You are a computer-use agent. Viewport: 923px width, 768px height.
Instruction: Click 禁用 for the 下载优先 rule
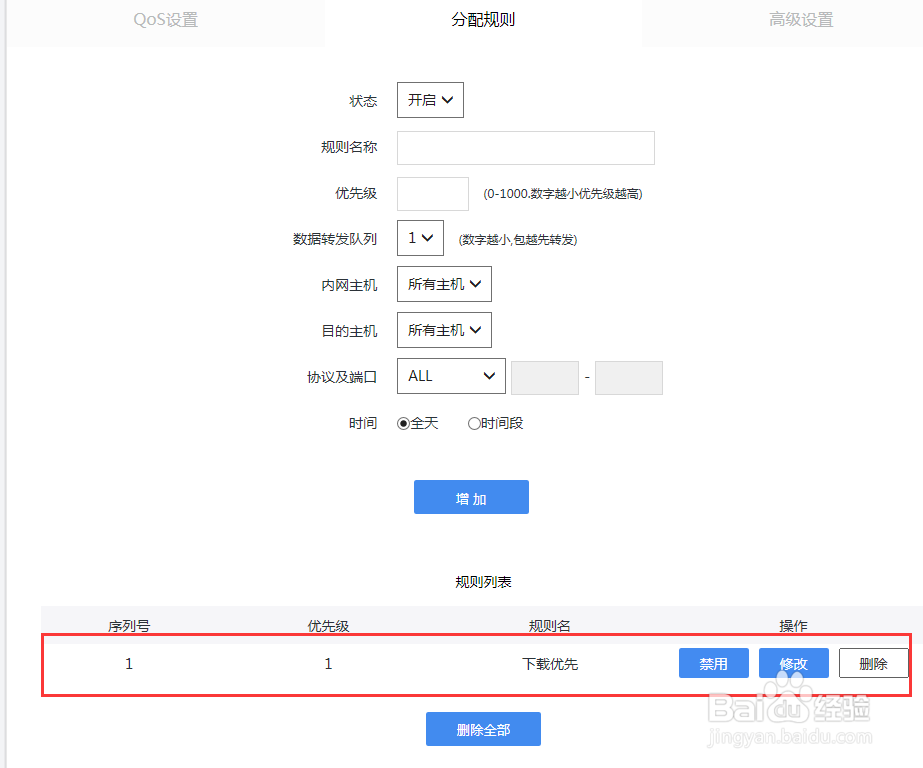[714, 663]
